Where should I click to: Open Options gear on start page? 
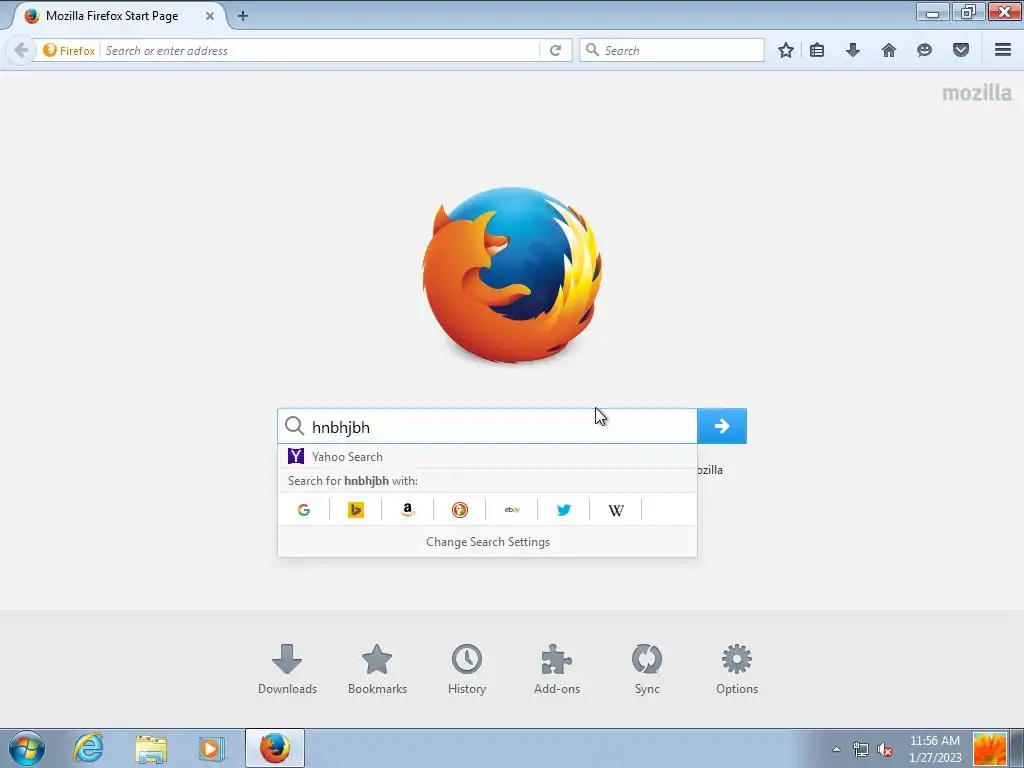point(737,669)
